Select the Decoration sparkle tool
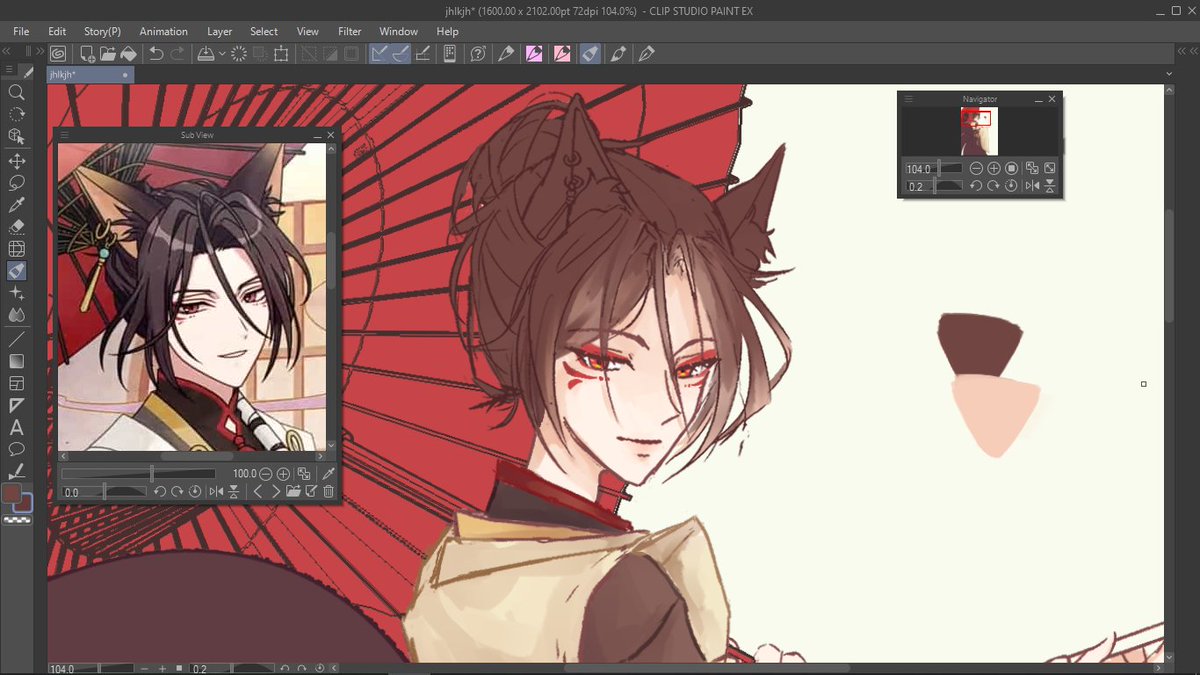The image size is (1200, 675). coord(16,293)
